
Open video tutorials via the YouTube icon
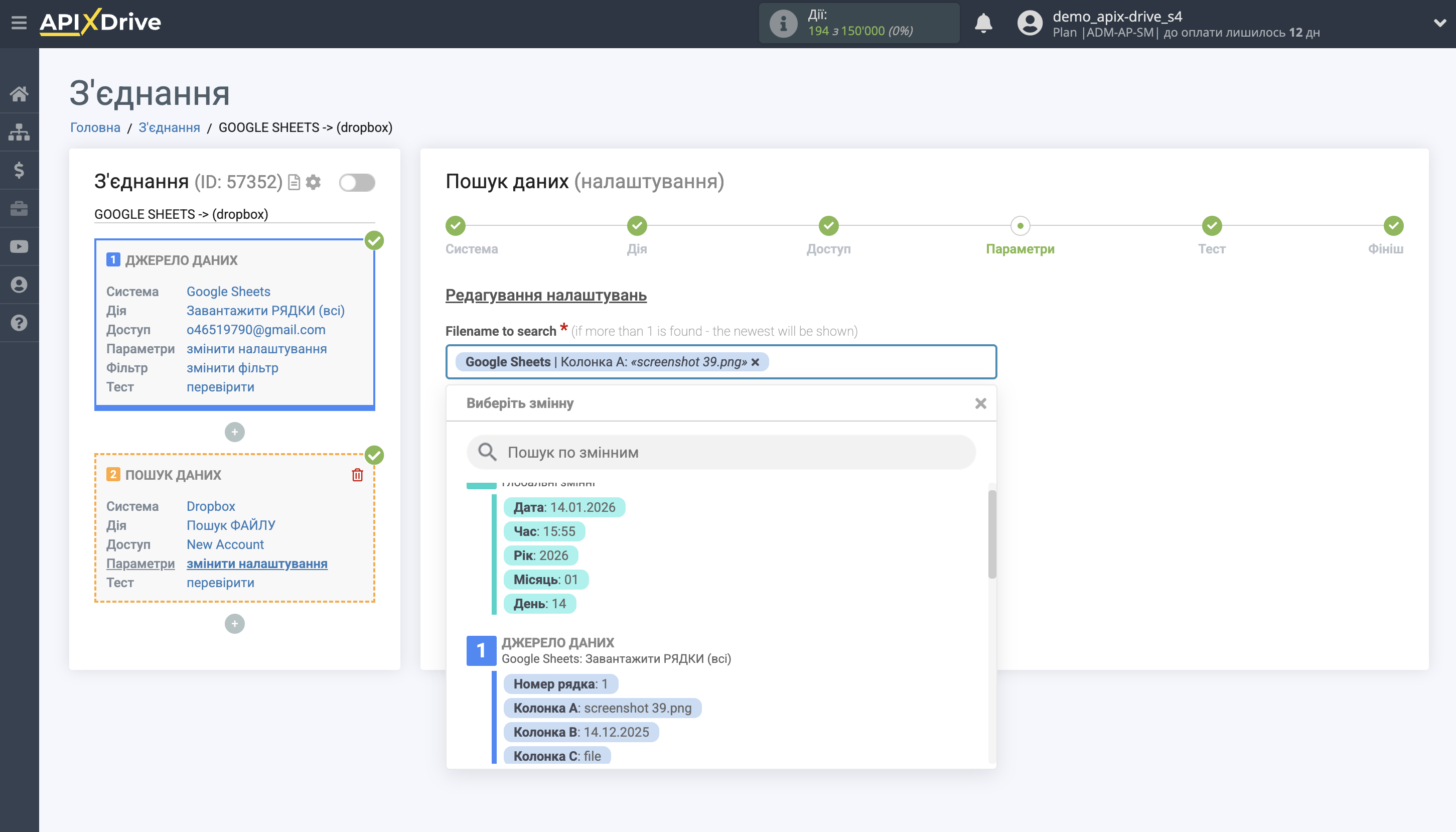[19, 246]
